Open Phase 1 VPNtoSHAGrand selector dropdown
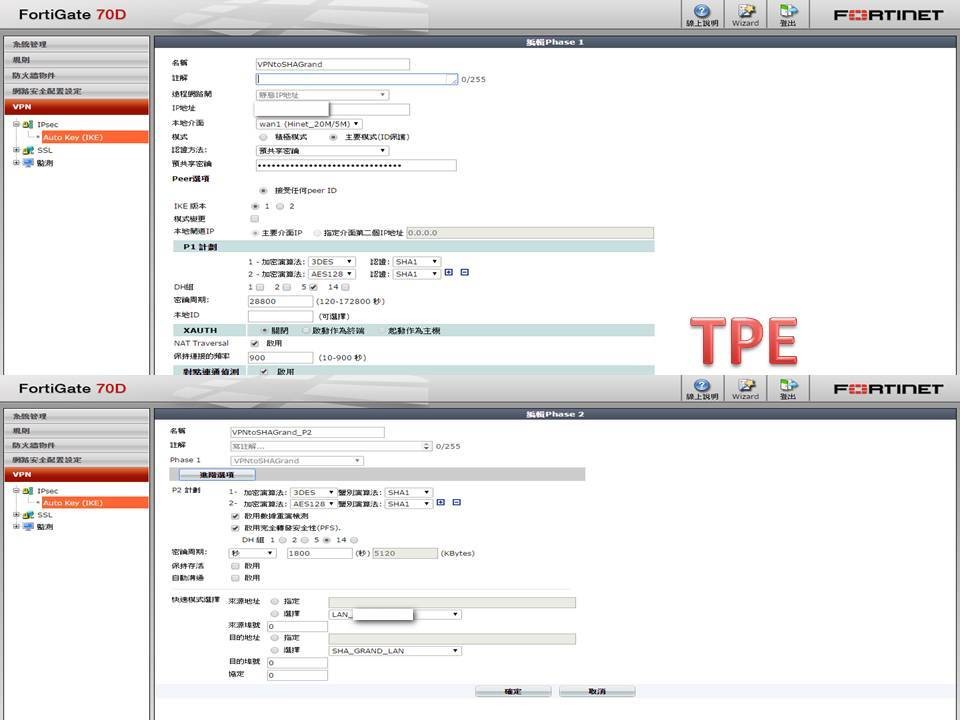This screenshot has width=960, height=720. click(297, 460)
